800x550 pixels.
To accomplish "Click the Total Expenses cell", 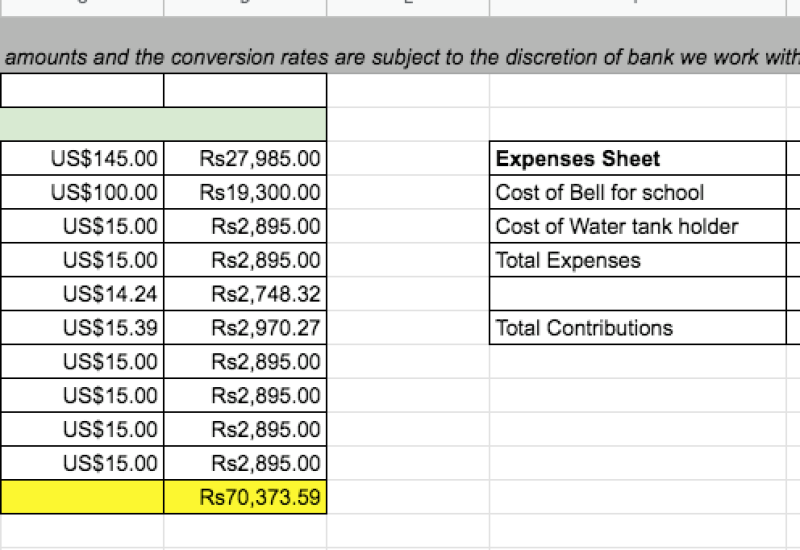I will click(x=638, y=260).
